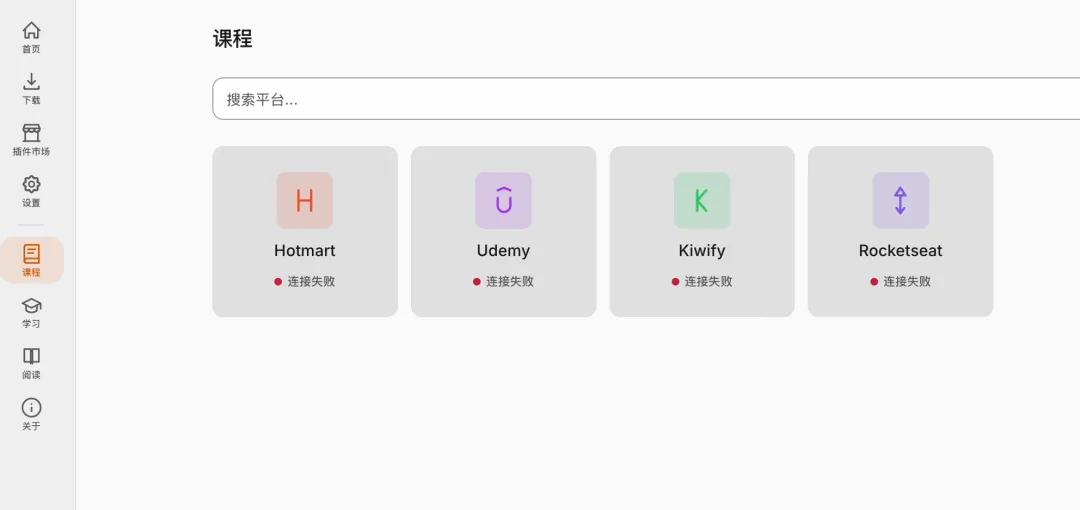Click Udemy's red connection status dot
The image size is (1080, 510).
coord(477,281)
